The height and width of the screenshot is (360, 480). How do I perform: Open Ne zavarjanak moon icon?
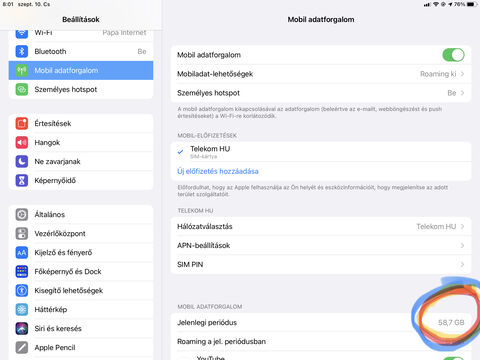click(x=22, y=161)
